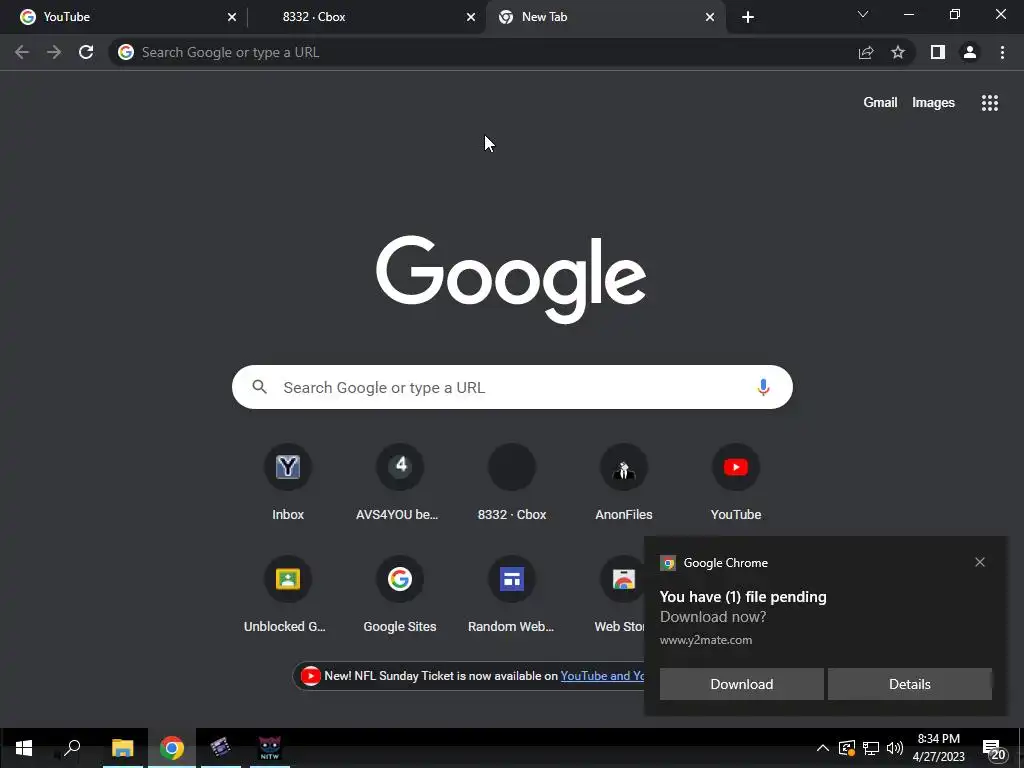Click the www.y2mate.com notification source
This screenshot has height=768, width=1024.
point(705,640)
